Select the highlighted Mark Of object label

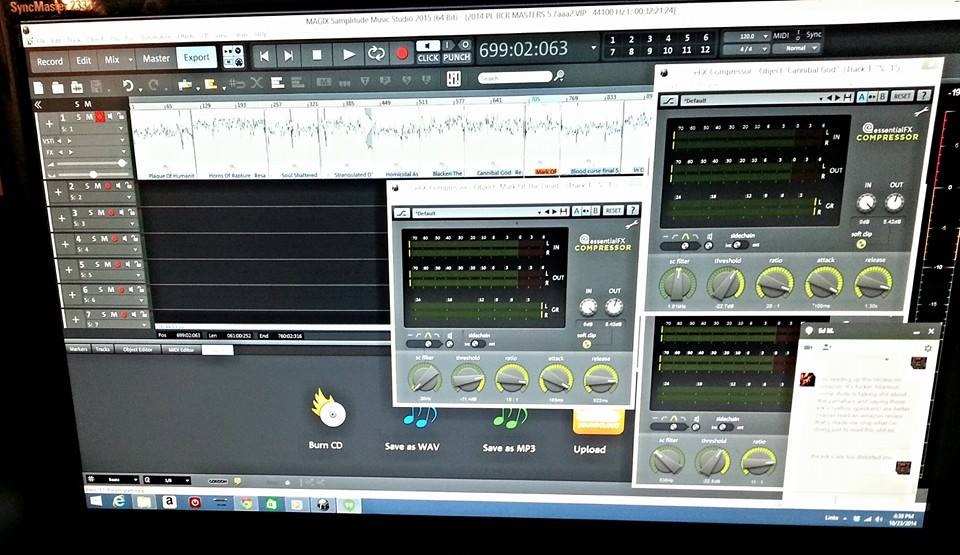point(546,172)
